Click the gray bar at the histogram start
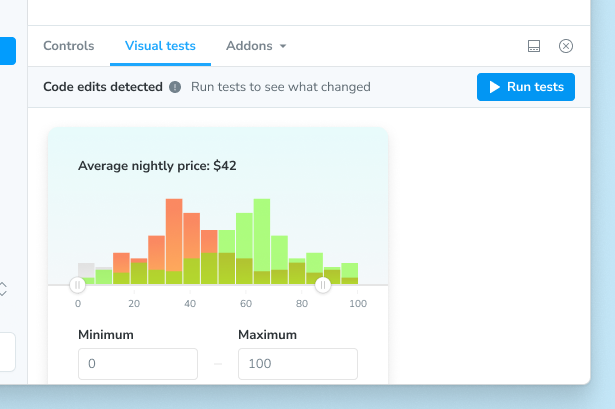This screenshot has height=409, width=615. pos(86,270)
